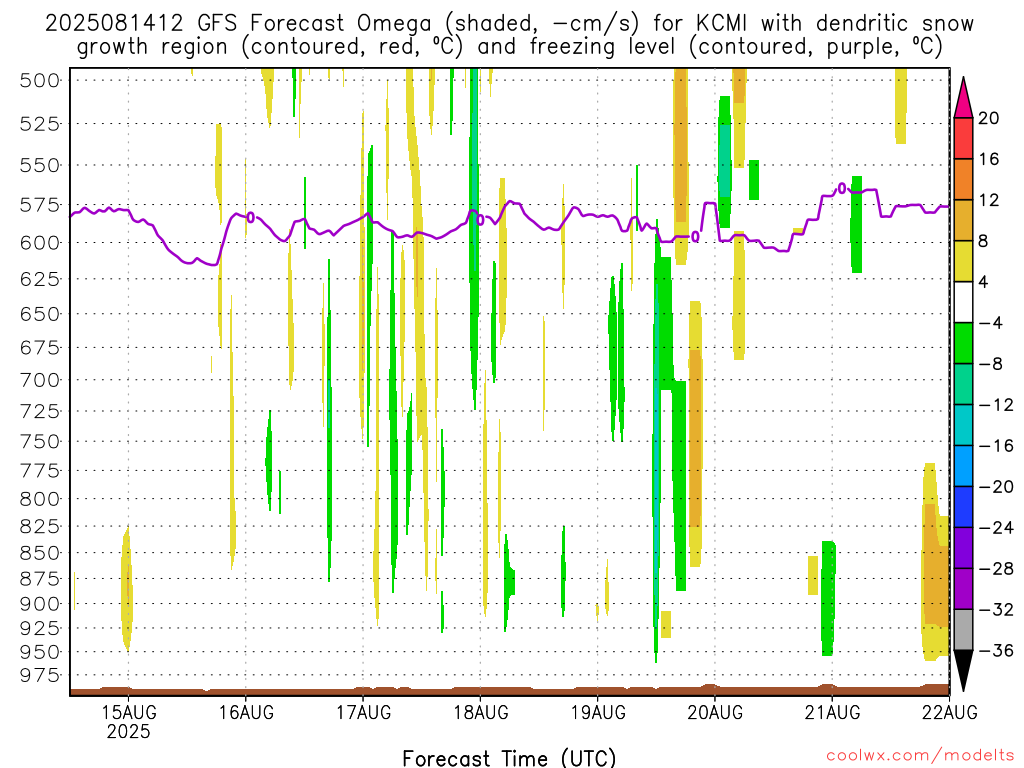Click the 18AUG date axis label
This screenshot has height=768, width=1024.
pos(481,712)
